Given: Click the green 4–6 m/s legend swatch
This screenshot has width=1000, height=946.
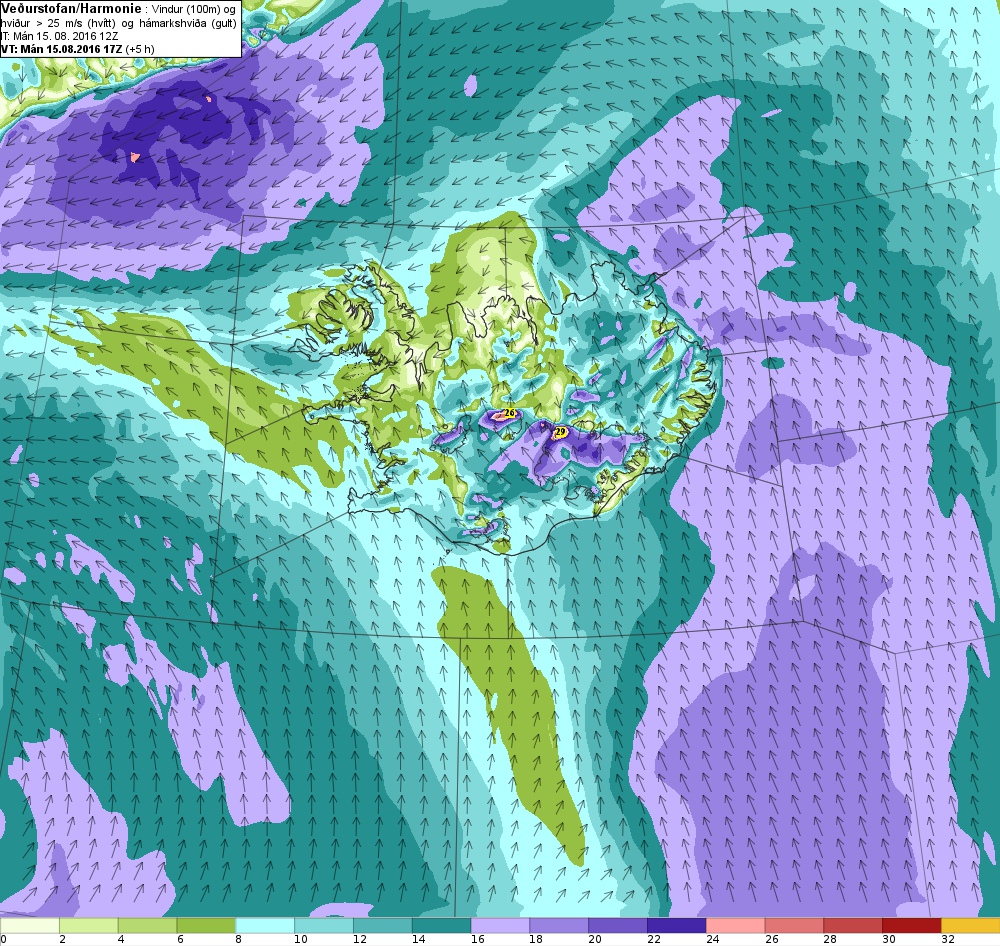Looking at the screenshot, I should tap(147, 926).
